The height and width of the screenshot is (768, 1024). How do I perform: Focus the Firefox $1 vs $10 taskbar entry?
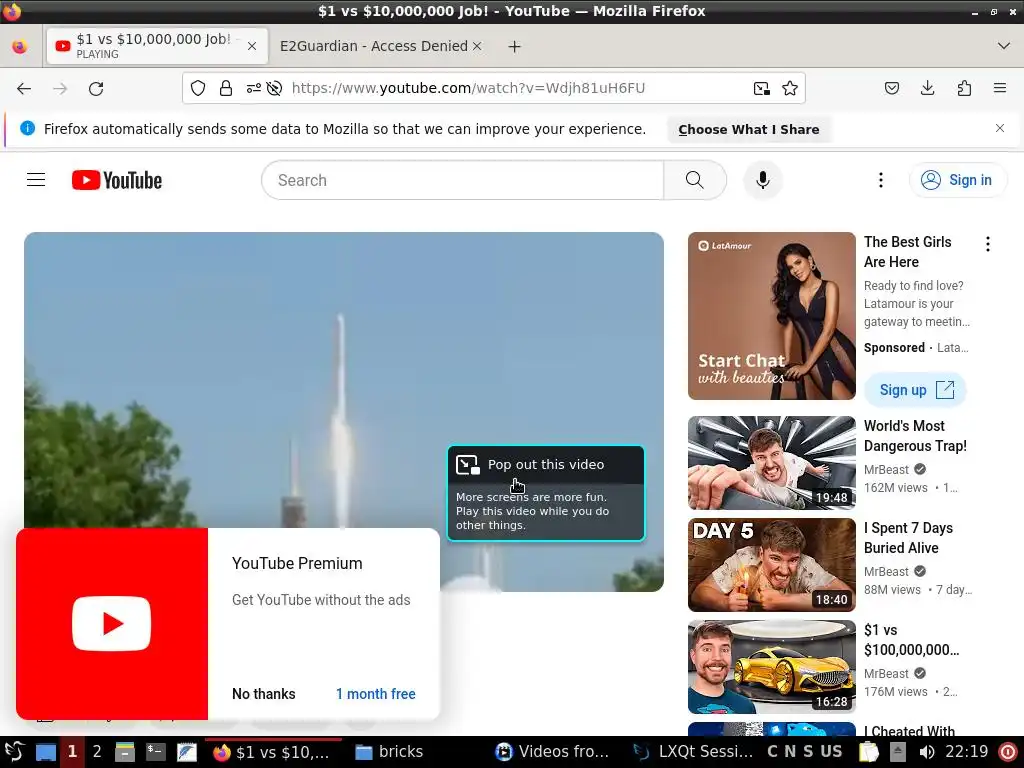coord(272,752)
